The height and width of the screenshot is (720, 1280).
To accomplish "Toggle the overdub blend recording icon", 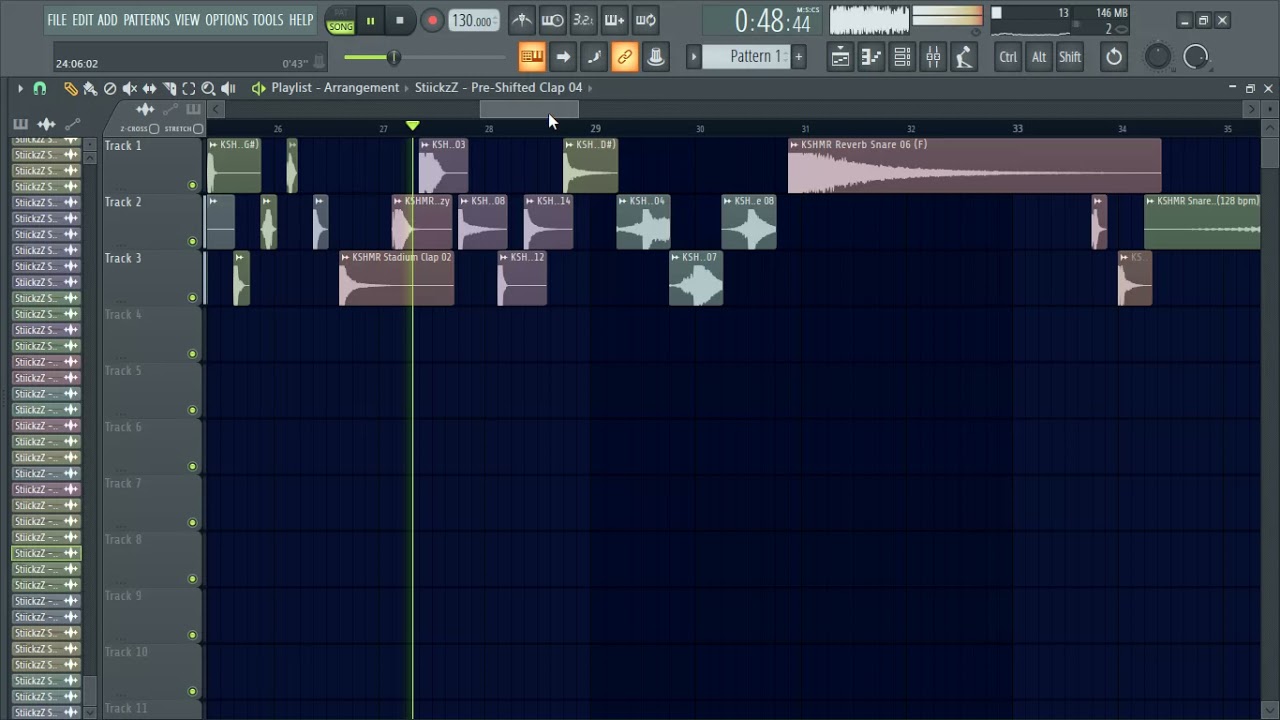I will (614, 20).
